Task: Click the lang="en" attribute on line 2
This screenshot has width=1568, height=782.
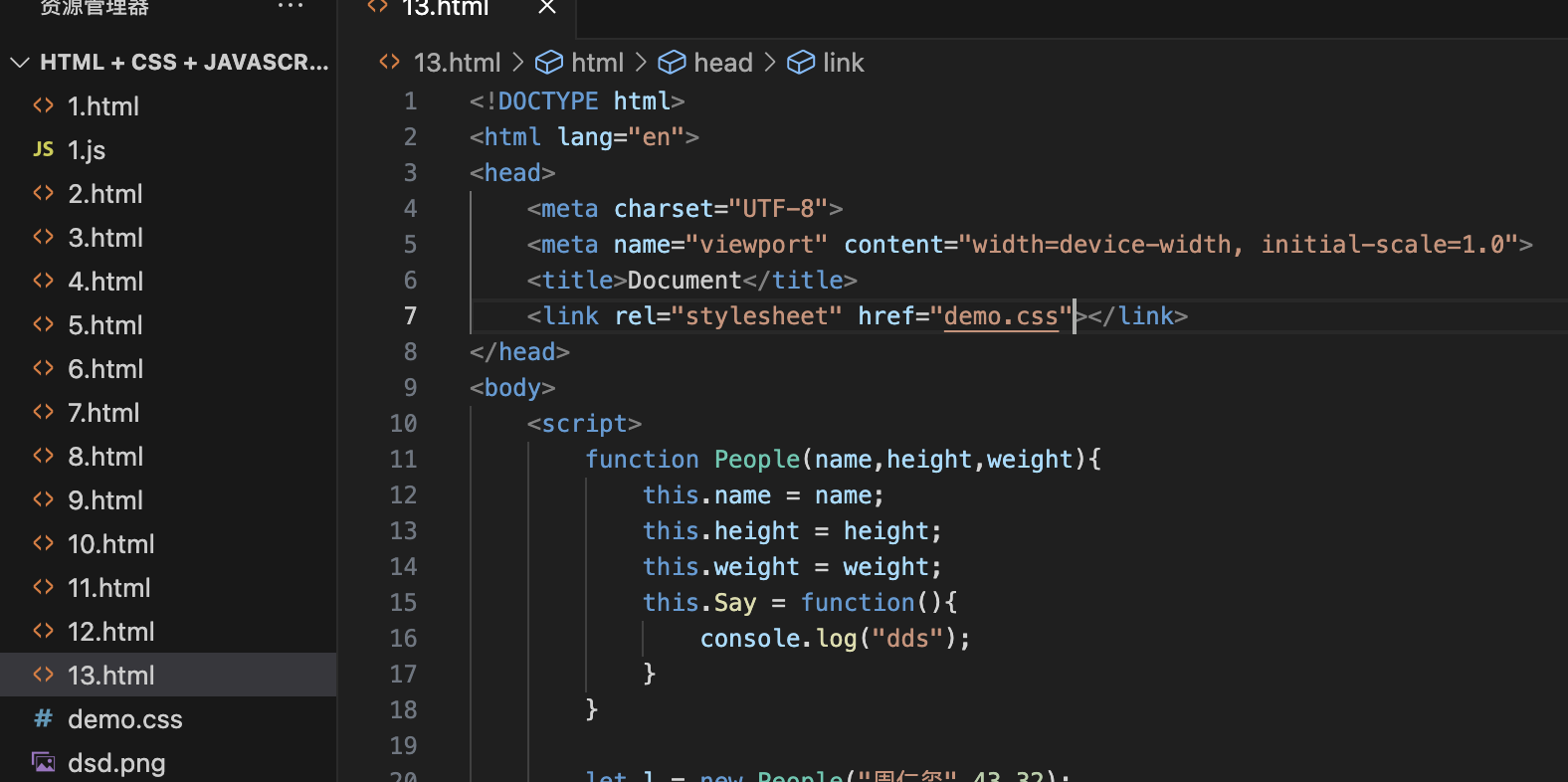Action: (621, 137)
